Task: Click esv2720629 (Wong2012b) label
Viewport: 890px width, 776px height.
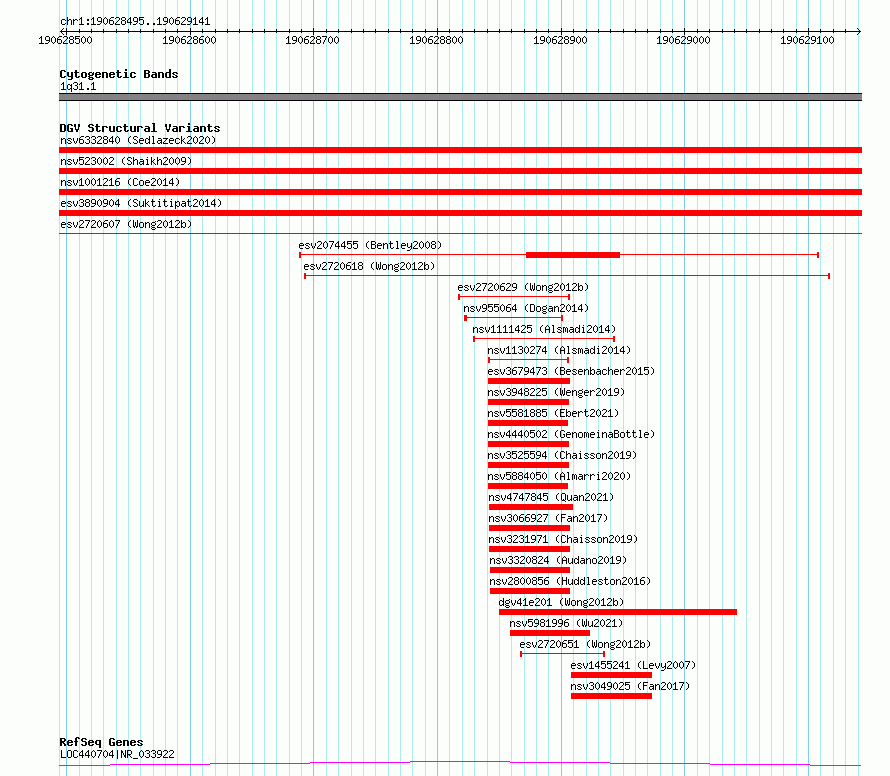Action: [x=523, y=287]
